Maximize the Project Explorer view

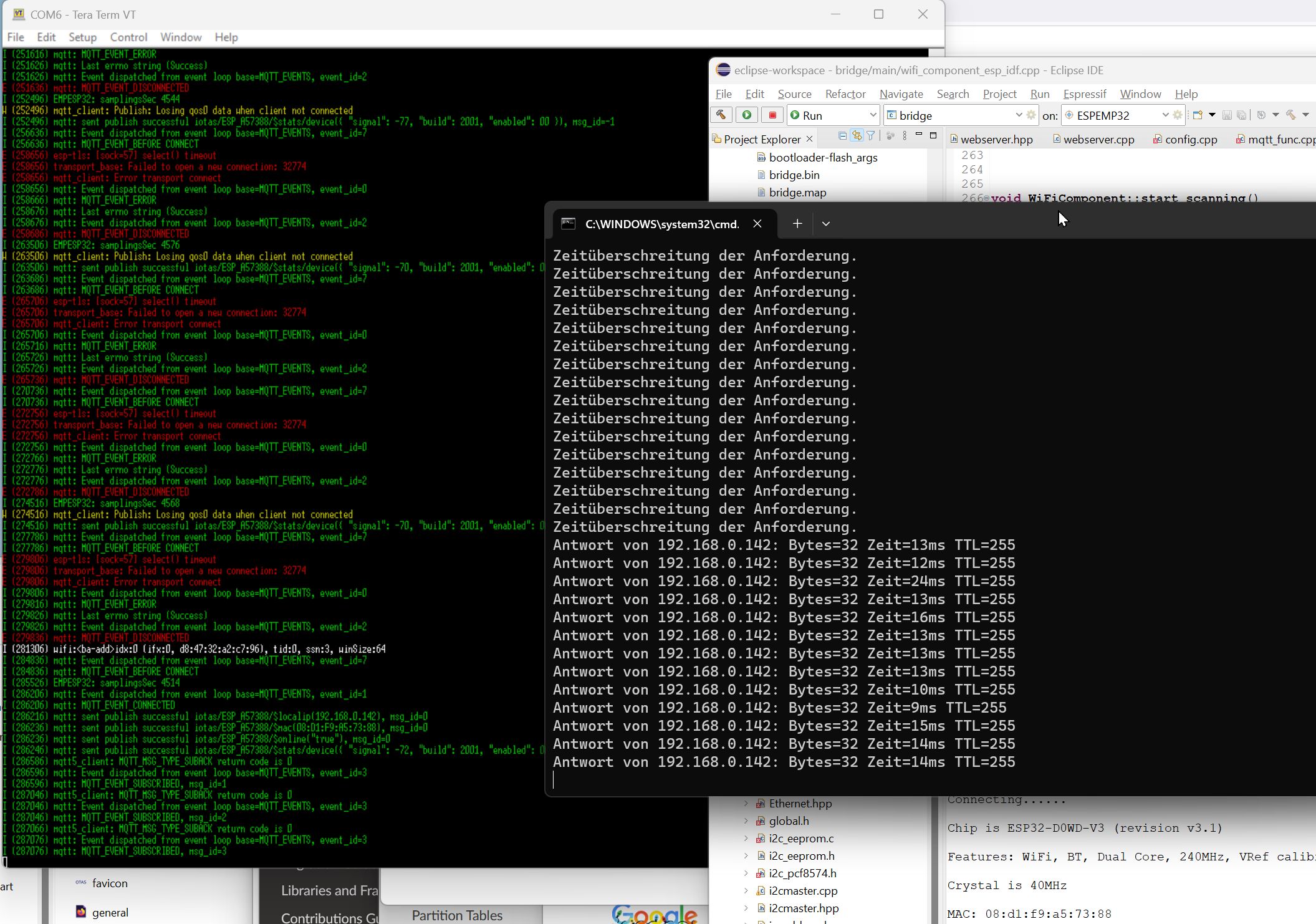coord(933,135)
